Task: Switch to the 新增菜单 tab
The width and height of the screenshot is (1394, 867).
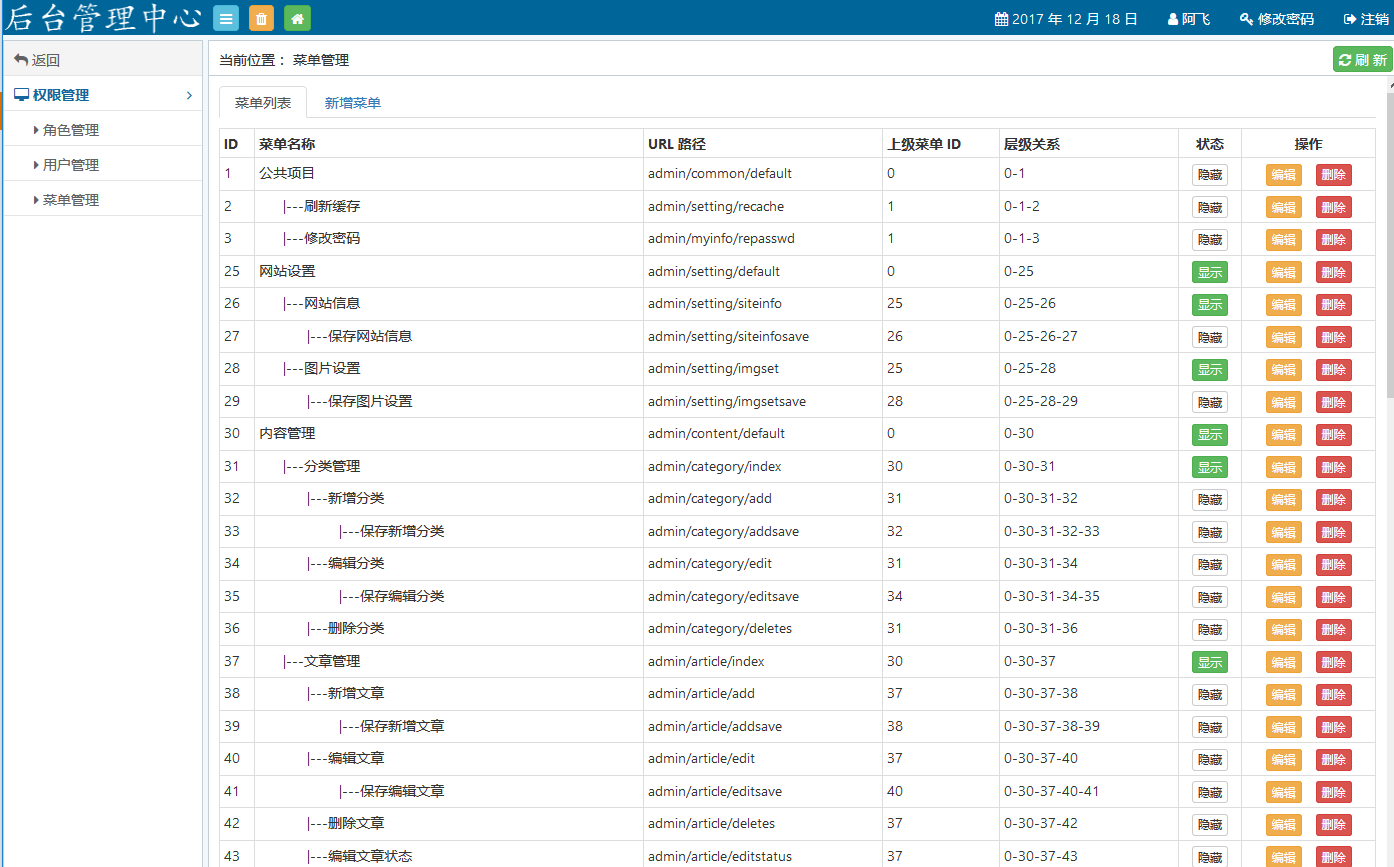Action: pyautogui.click(x=352, y=103)
